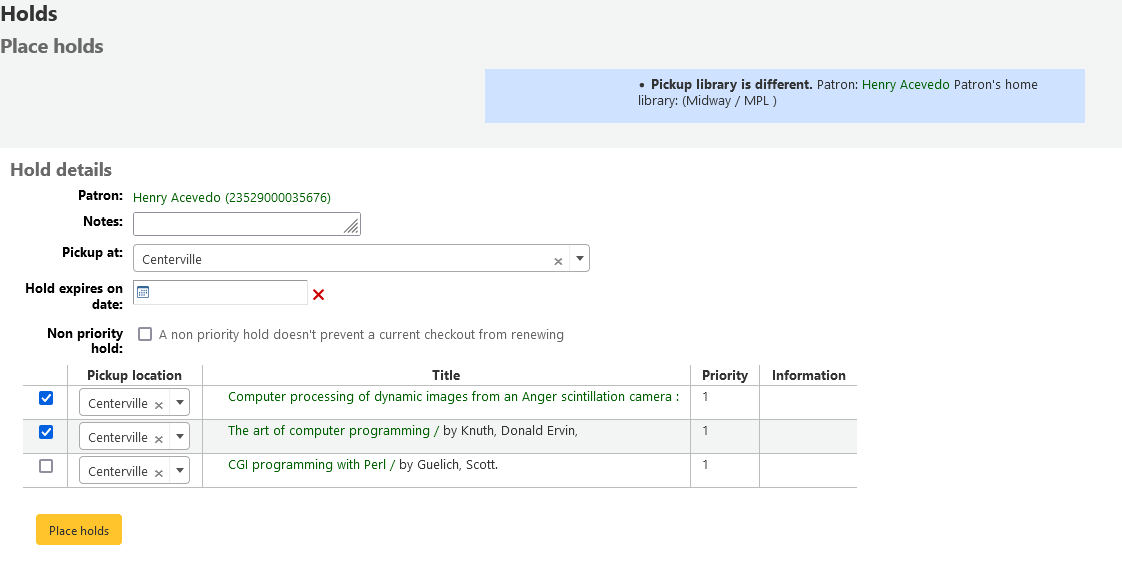Viewport: 1122px width, 580px height.
Task: Expand pickup location dropdown for Anger scintillation row
Action: click(178, 403)
